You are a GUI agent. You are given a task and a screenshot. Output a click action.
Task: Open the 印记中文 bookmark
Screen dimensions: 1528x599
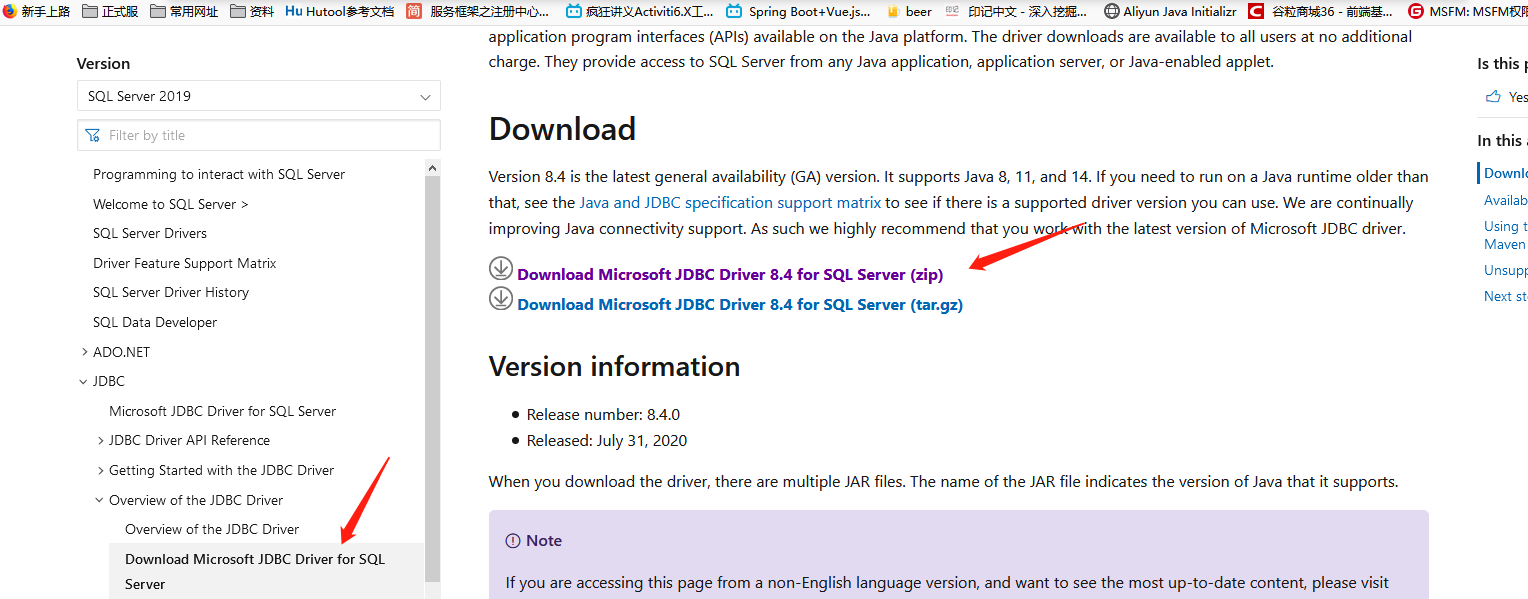(1014, 12)
